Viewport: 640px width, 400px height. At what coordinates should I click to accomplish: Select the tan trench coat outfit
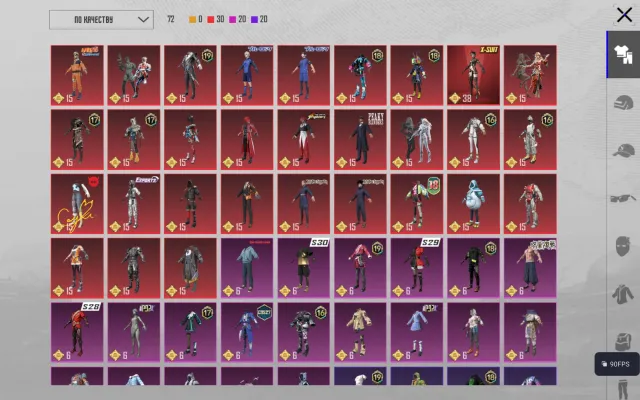(360, 332)
